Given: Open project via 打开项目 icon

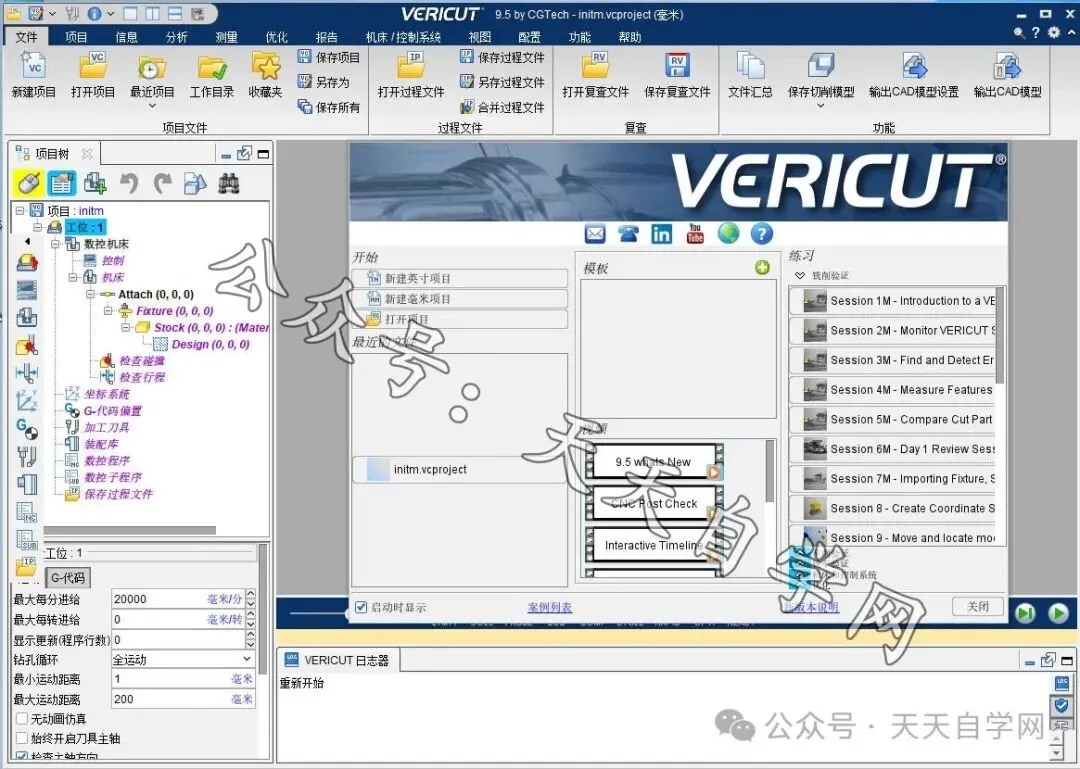Looking at the screenshot, I should (93, 66).
